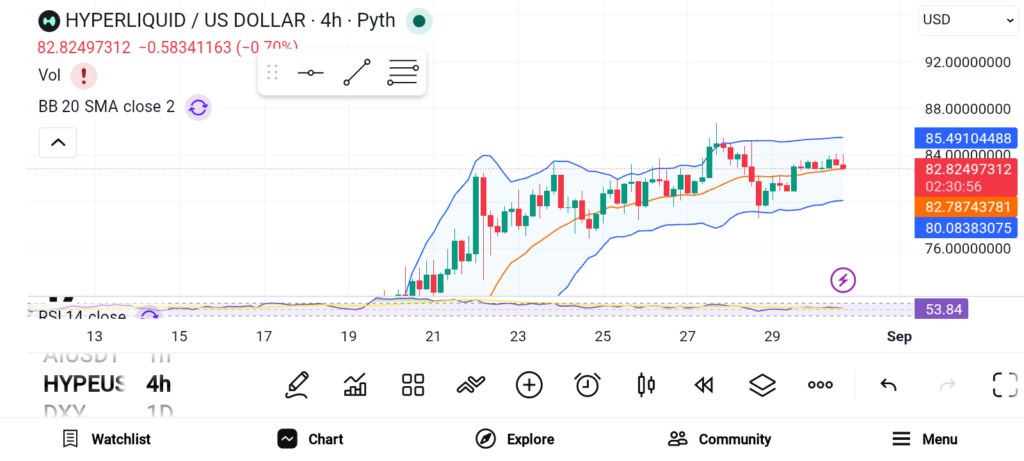The height and width of the screenshot is (461, 1024).
Task: Click the 4h timeframe beside HYPEUS
Action: pos(158,384)
